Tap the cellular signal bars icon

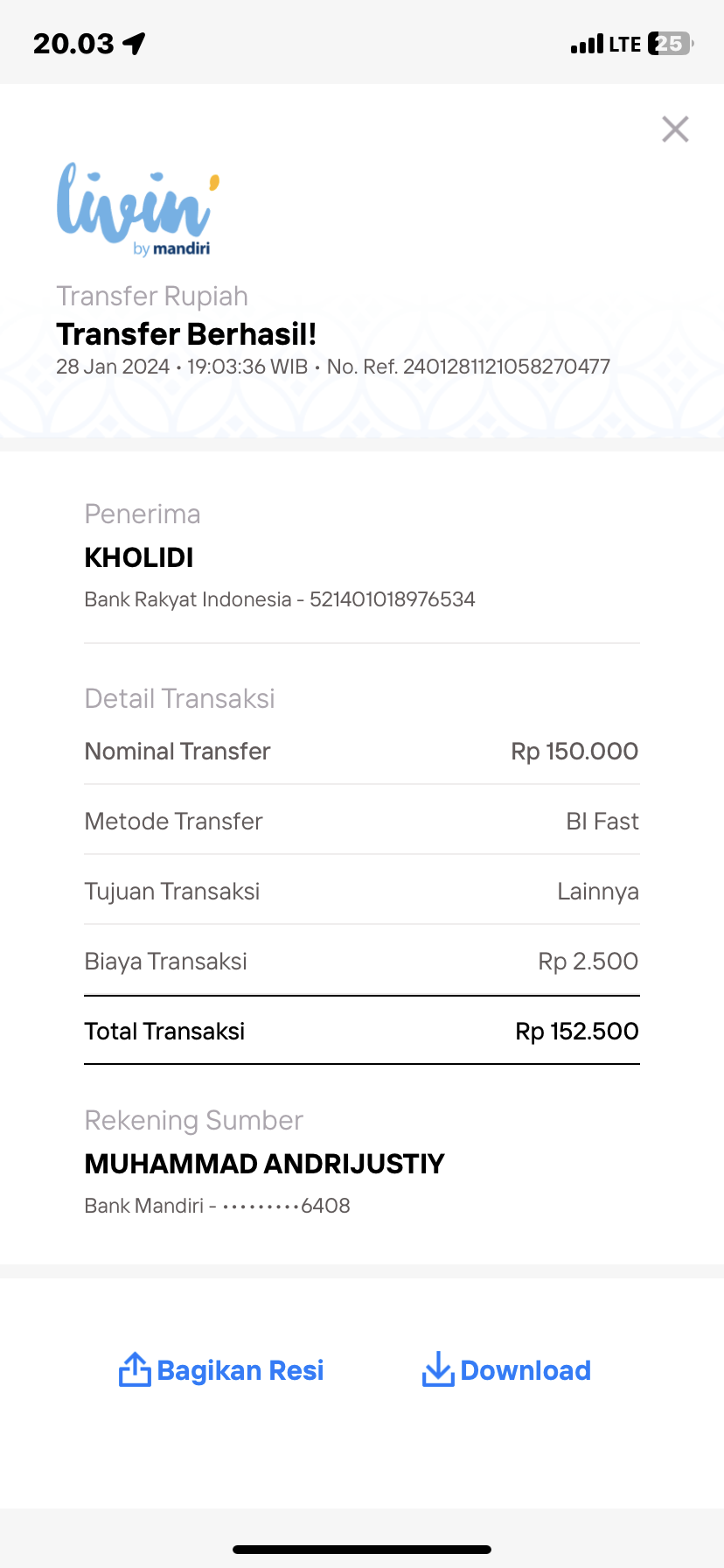point(587,44)
